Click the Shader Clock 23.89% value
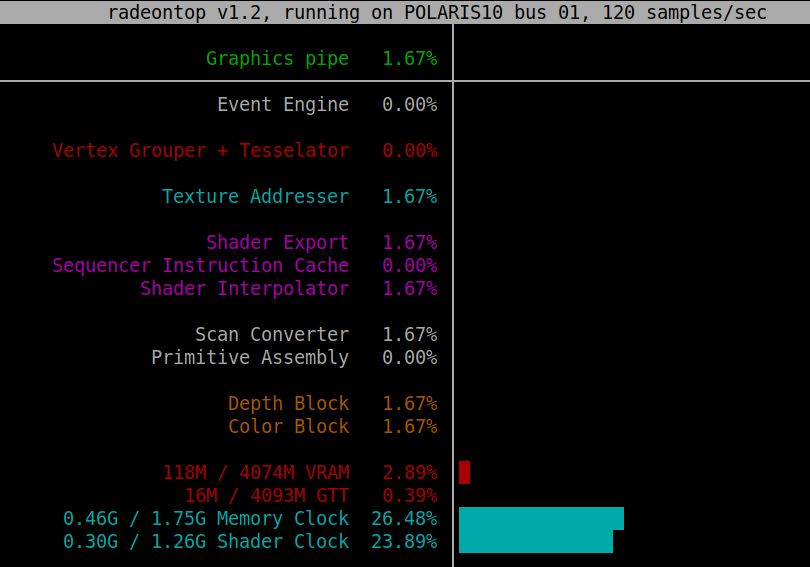This screenshot has height=567, width=810. click(x=404, y=542)
